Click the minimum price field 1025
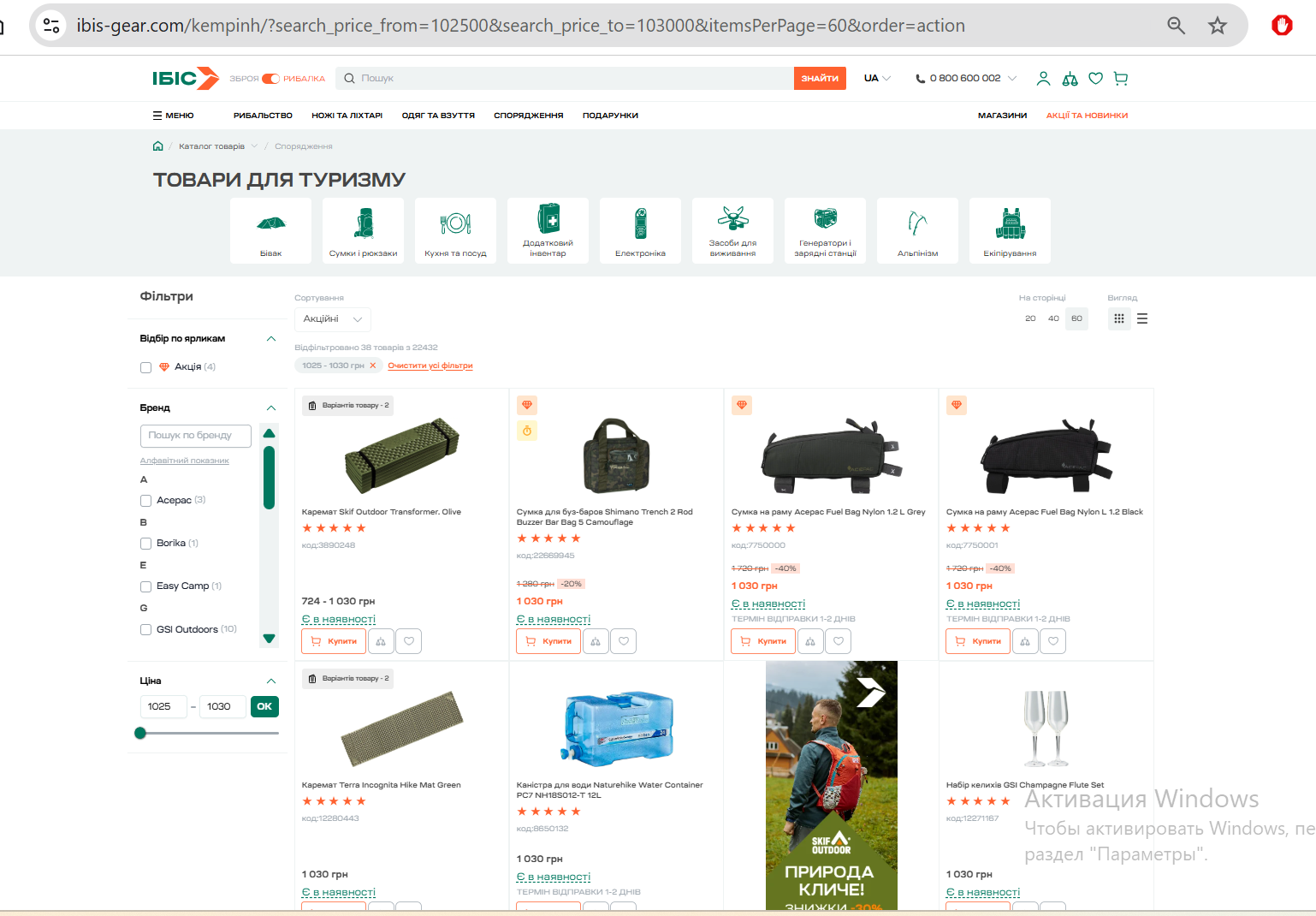This screenshot has height=916, width=1316. tap(163, 707)
